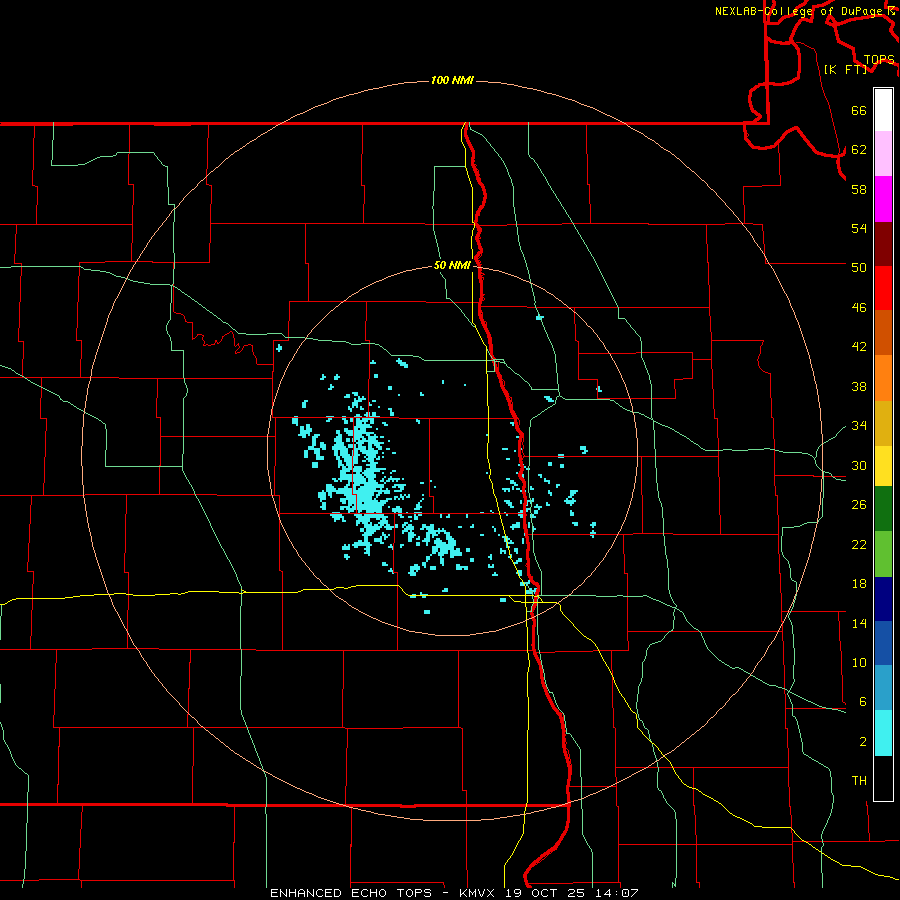Click the black TH threshold swatch
Image resolution: width=900 pixels, height=900 pixels.
[x=883, y=778]
